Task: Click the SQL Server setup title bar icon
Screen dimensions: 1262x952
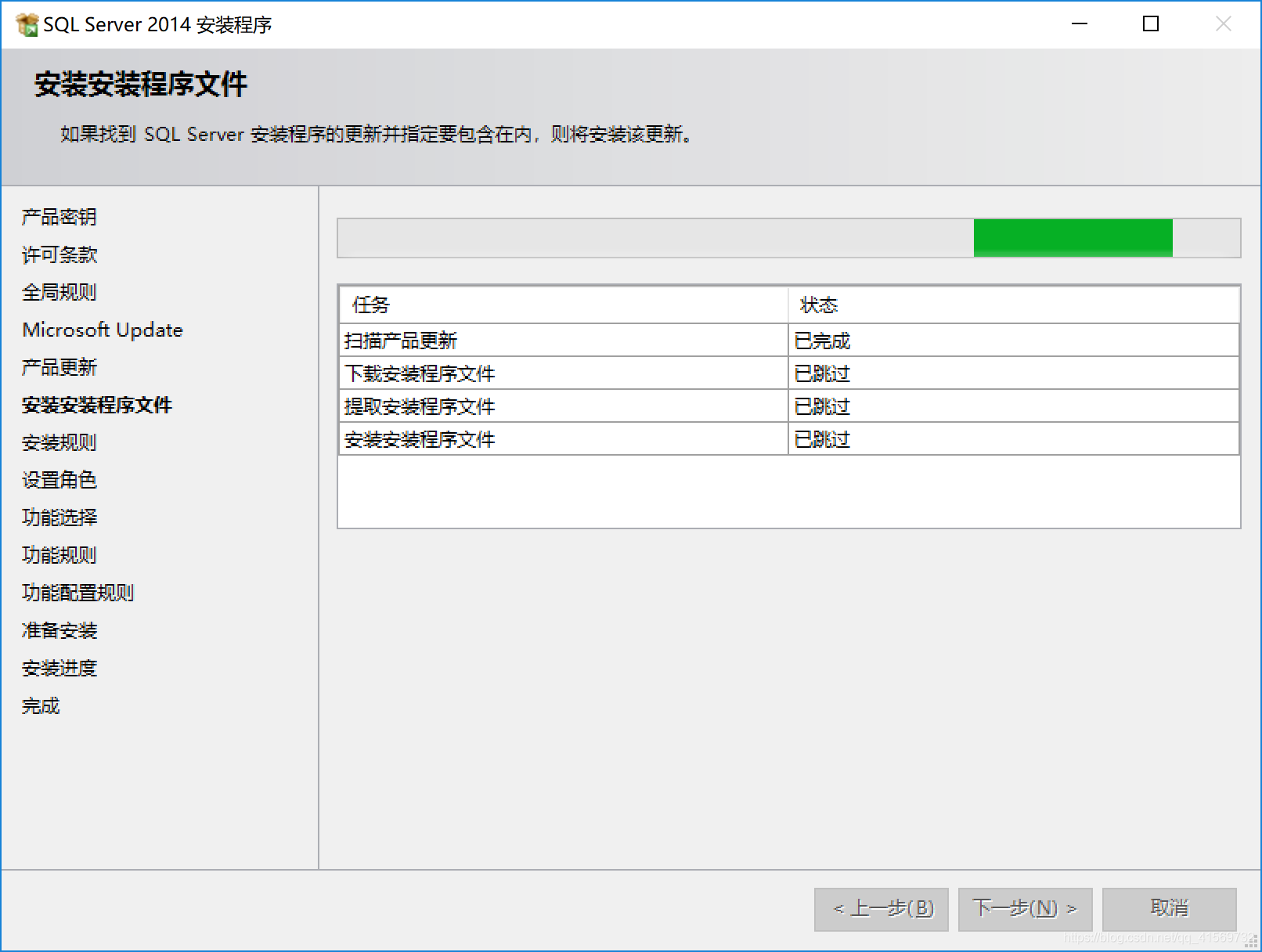Action: pos(27,25)
